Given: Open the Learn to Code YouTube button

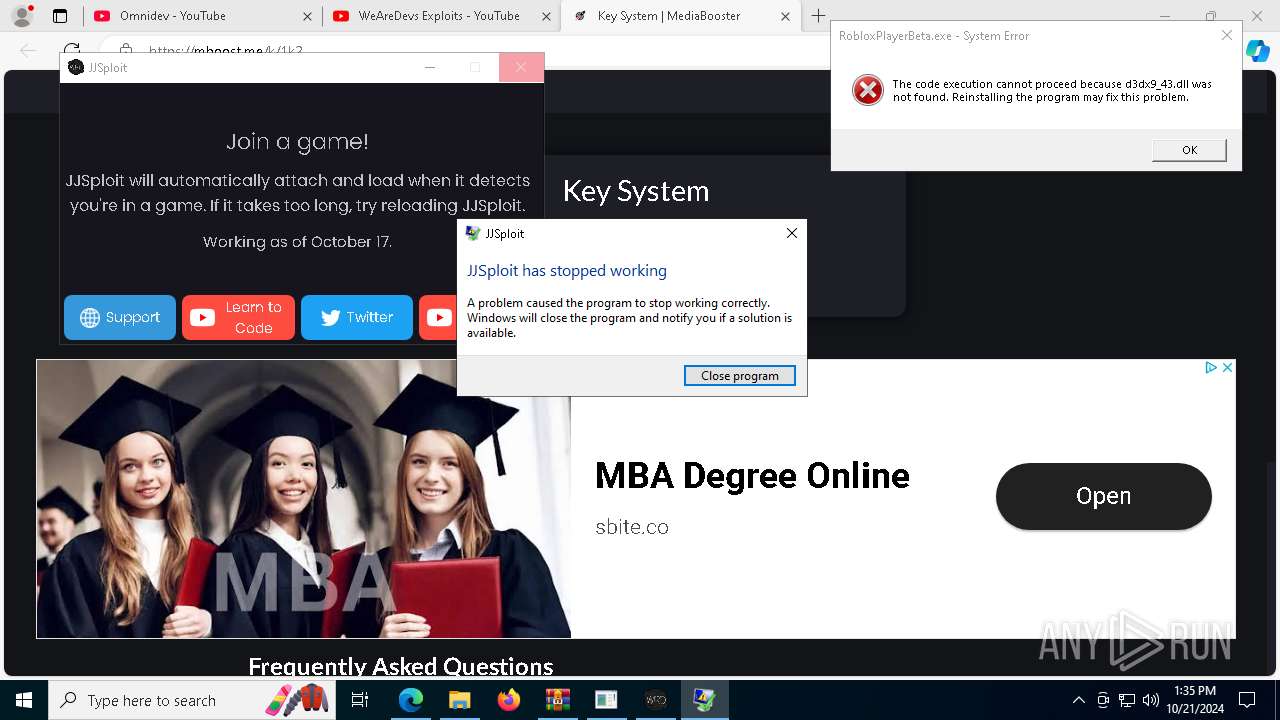Looking at the screenshot, I should tap(238, 317).
